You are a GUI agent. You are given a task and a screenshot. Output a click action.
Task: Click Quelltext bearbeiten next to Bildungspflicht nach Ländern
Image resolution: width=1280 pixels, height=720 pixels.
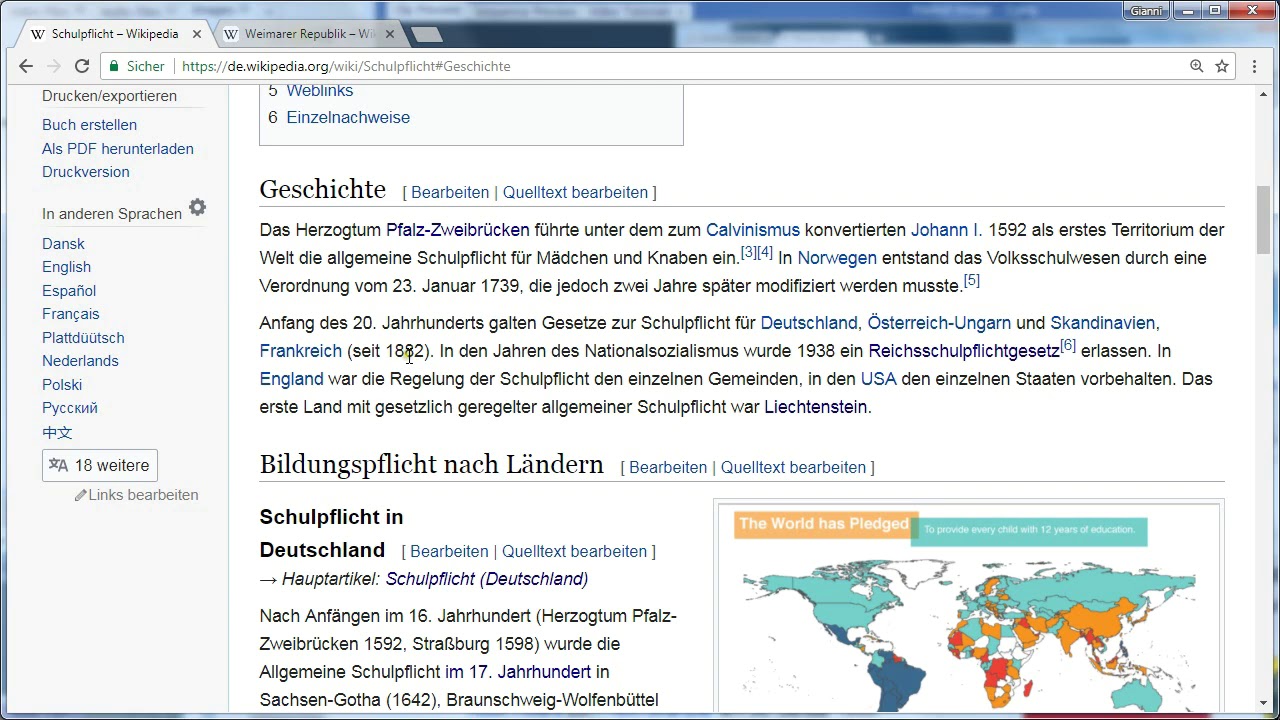(793, 467)
